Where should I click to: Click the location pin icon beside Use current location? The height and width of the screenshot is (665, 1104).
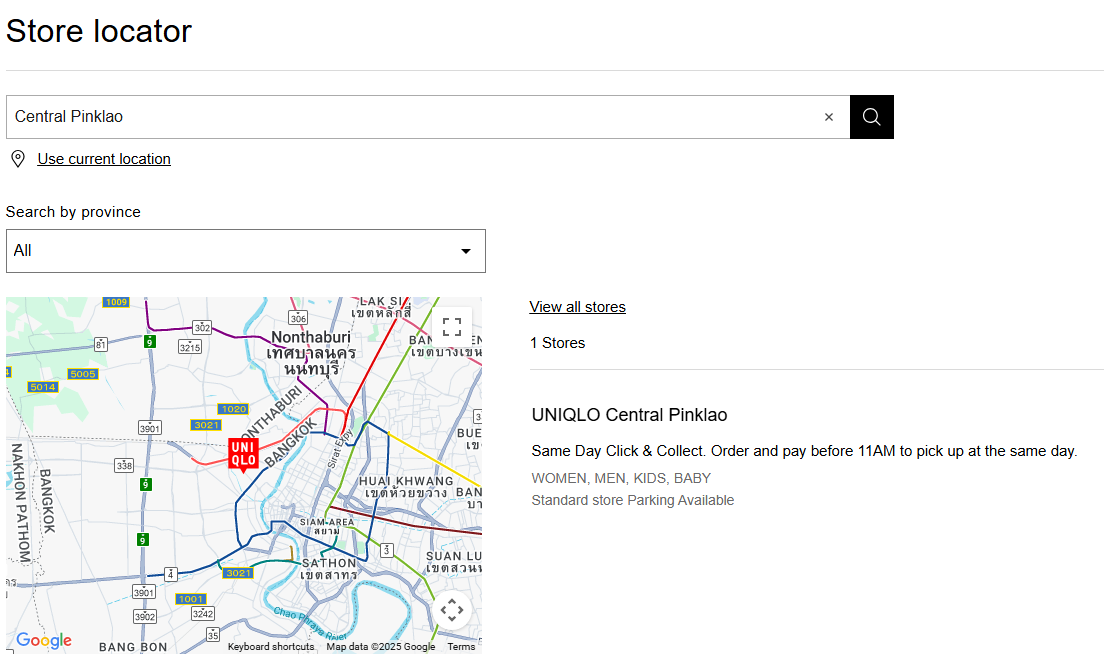click(x=17, y=158)
